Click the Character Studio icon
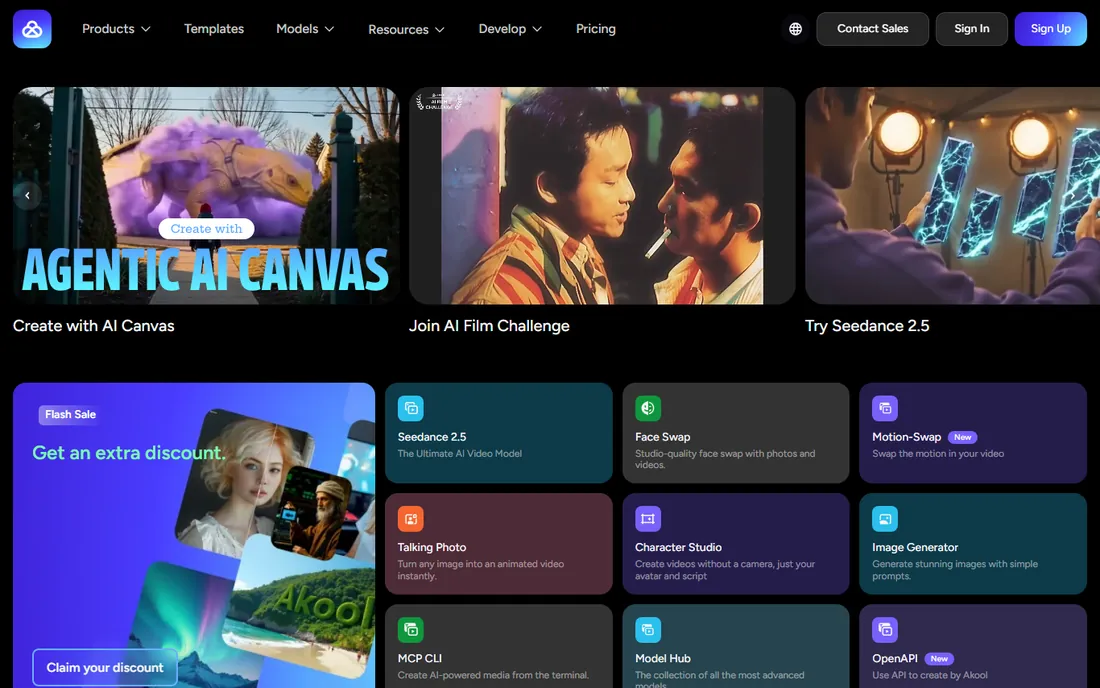Viewport: 1100px width, 688px height. pyautogui.click(x=648, y=519)
